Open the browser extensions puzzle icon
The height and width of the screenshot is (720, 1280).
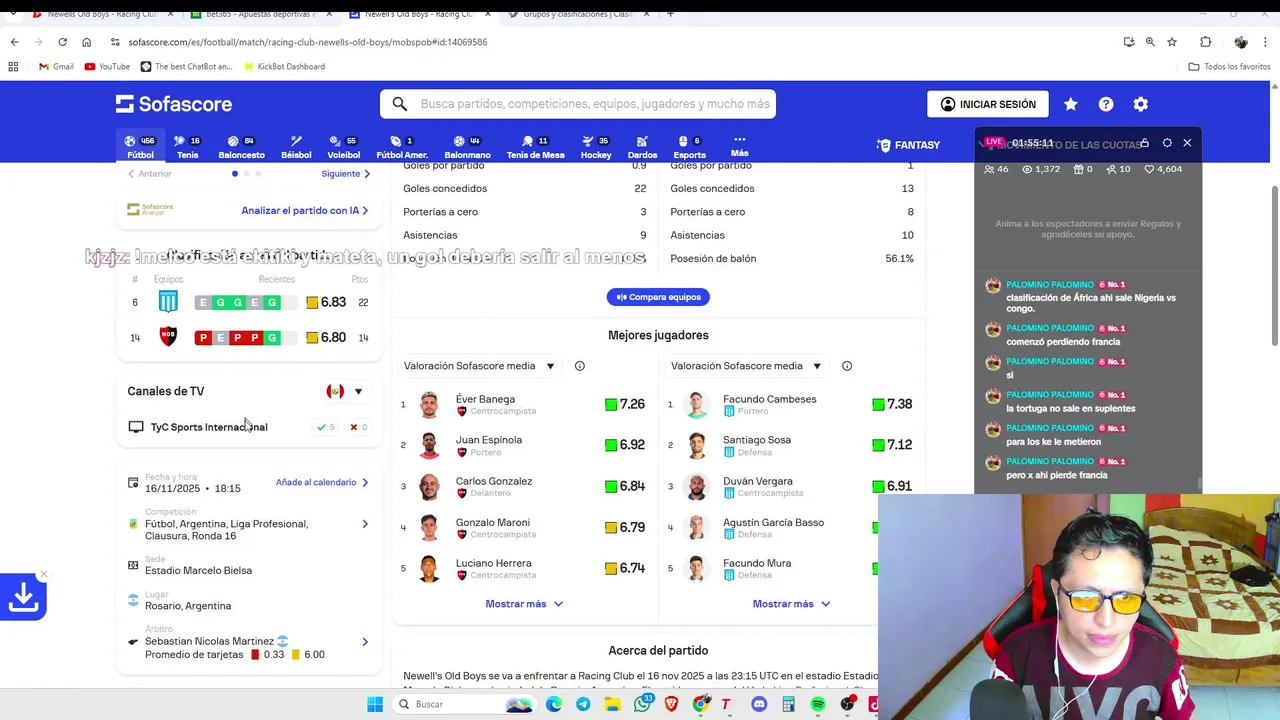tap(1205, 42)
